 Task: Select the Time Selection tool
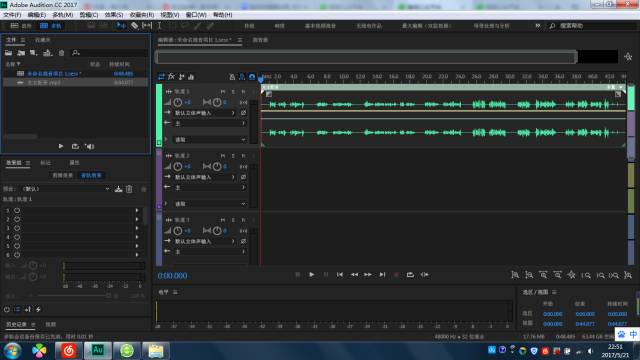160,26
